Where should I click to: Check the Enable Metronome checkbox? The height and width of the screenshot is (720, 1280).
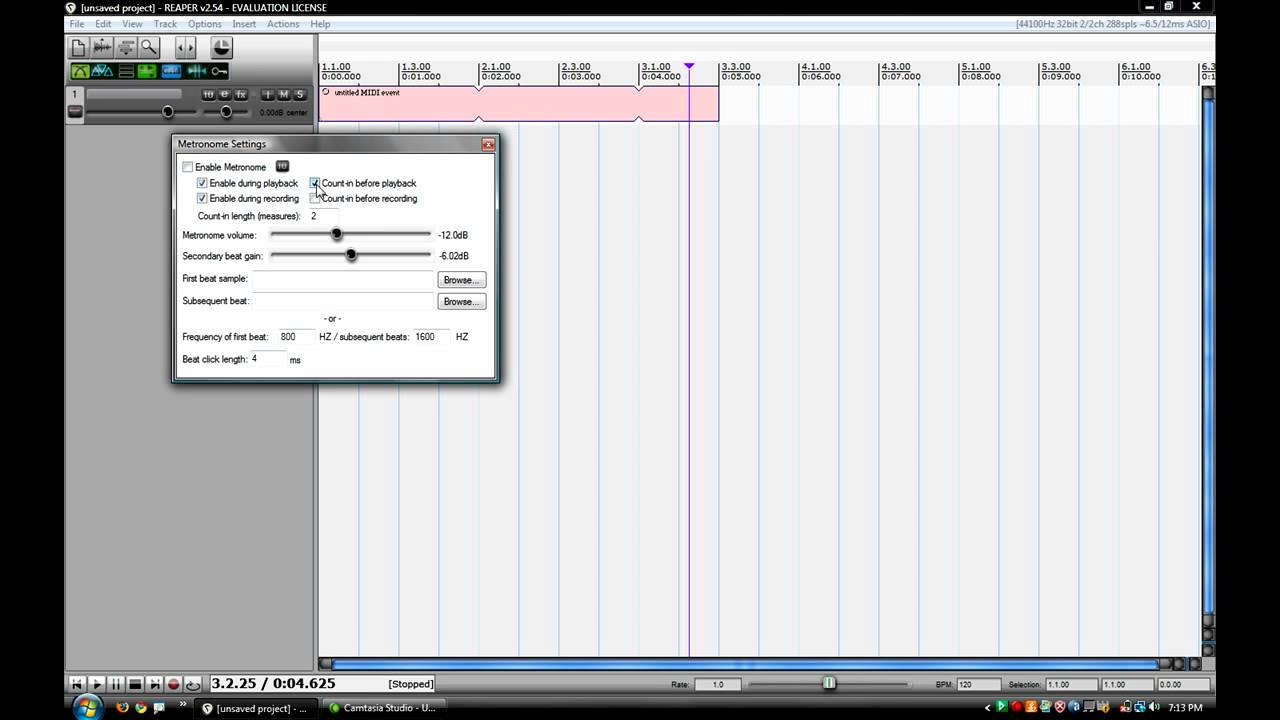pos(188,167)
